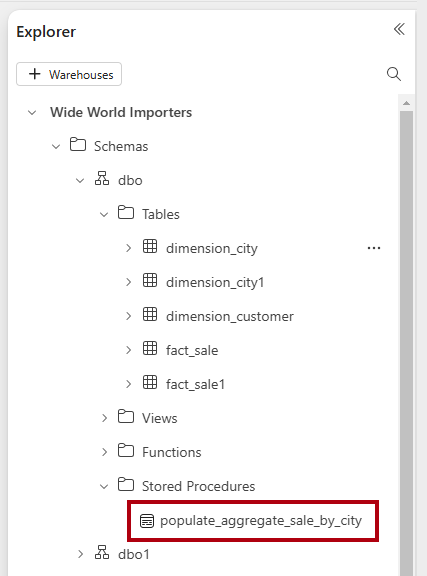Click the Explorer panel title
Screen dimensions: 427x576
coord(46,32)
